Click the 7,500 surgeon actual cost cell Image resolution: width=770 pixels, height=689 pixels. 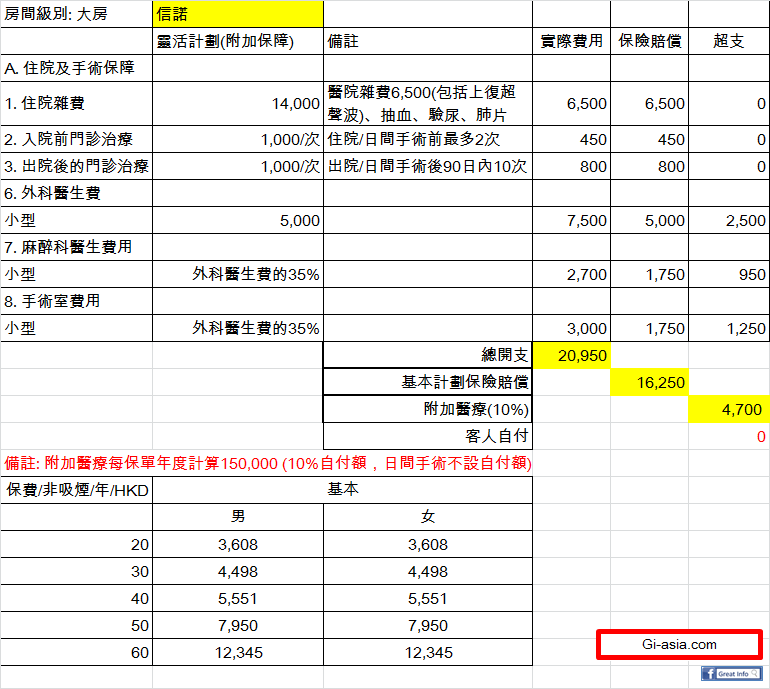point(571,220)
